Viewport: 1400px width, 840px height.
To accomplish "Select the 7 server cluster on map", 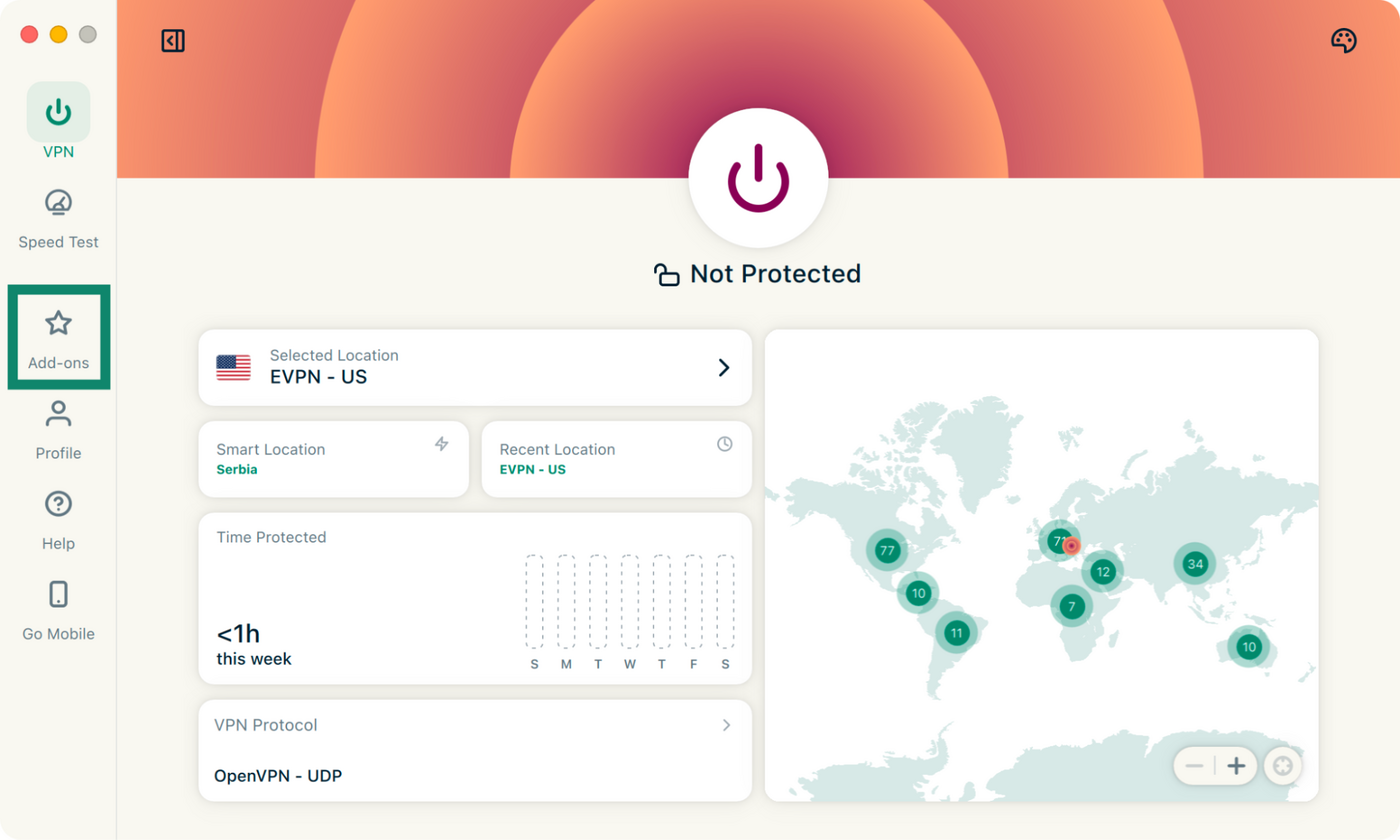I will 1072,606.
